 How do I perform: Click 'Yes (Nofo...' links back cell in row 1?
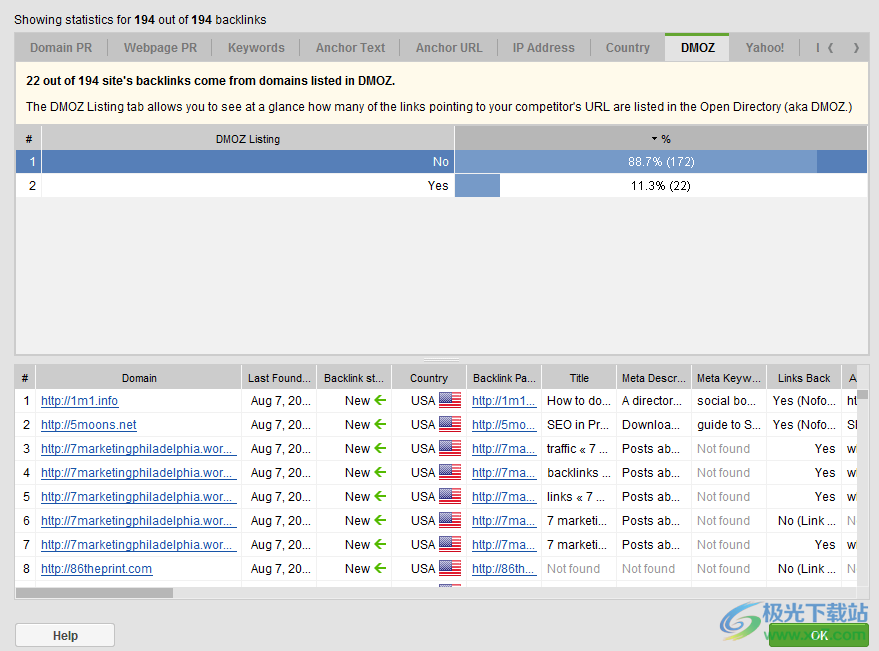[804, 401]
